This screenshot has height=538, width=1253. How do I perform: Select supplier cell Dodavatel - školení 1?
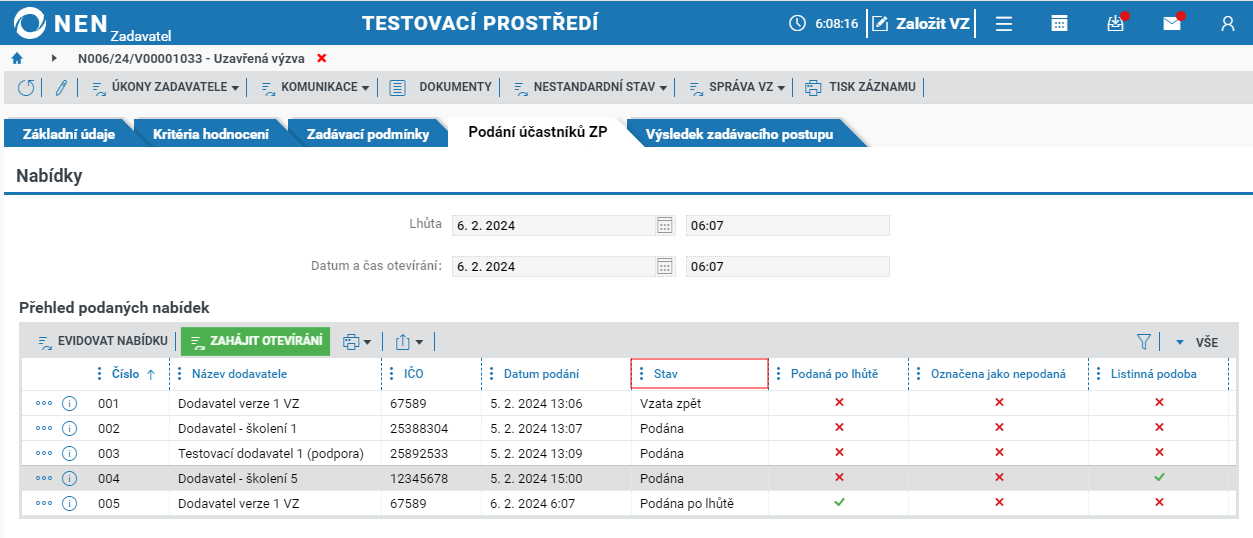pyautogui.click(x=237, y=428)
